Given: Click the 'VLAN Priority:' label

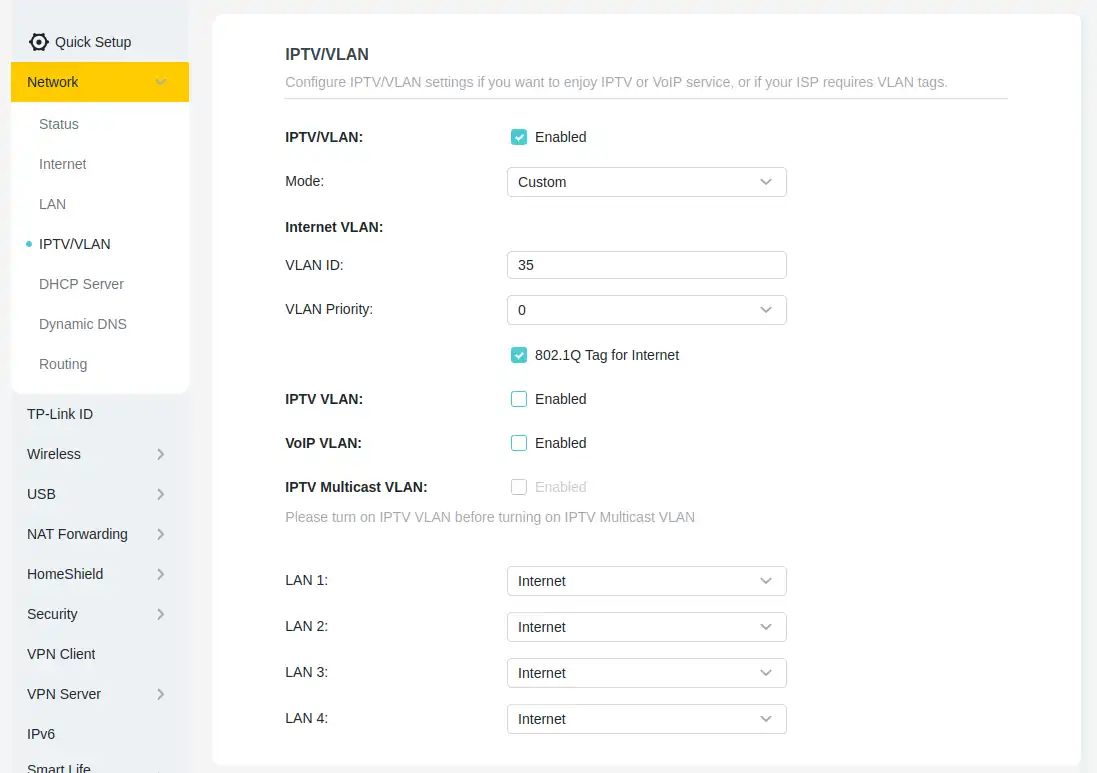Looking at the screenshot, I should coord(329,309).
